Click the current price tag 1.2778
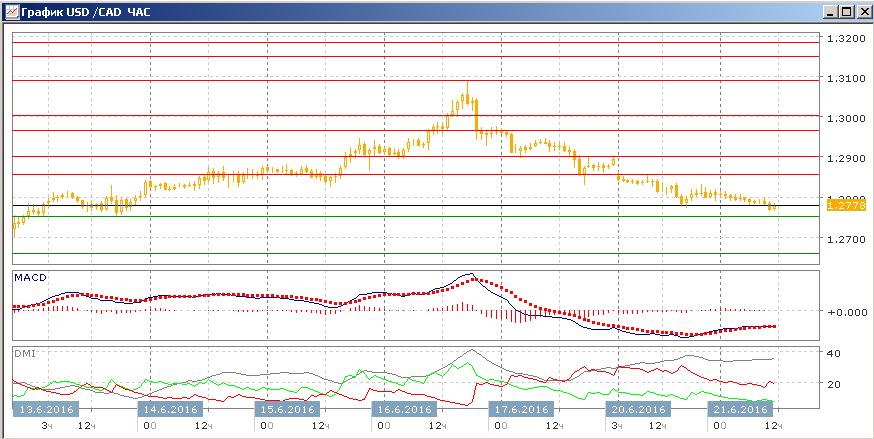Viewport: 874px width, 439px height. [846, 206]
